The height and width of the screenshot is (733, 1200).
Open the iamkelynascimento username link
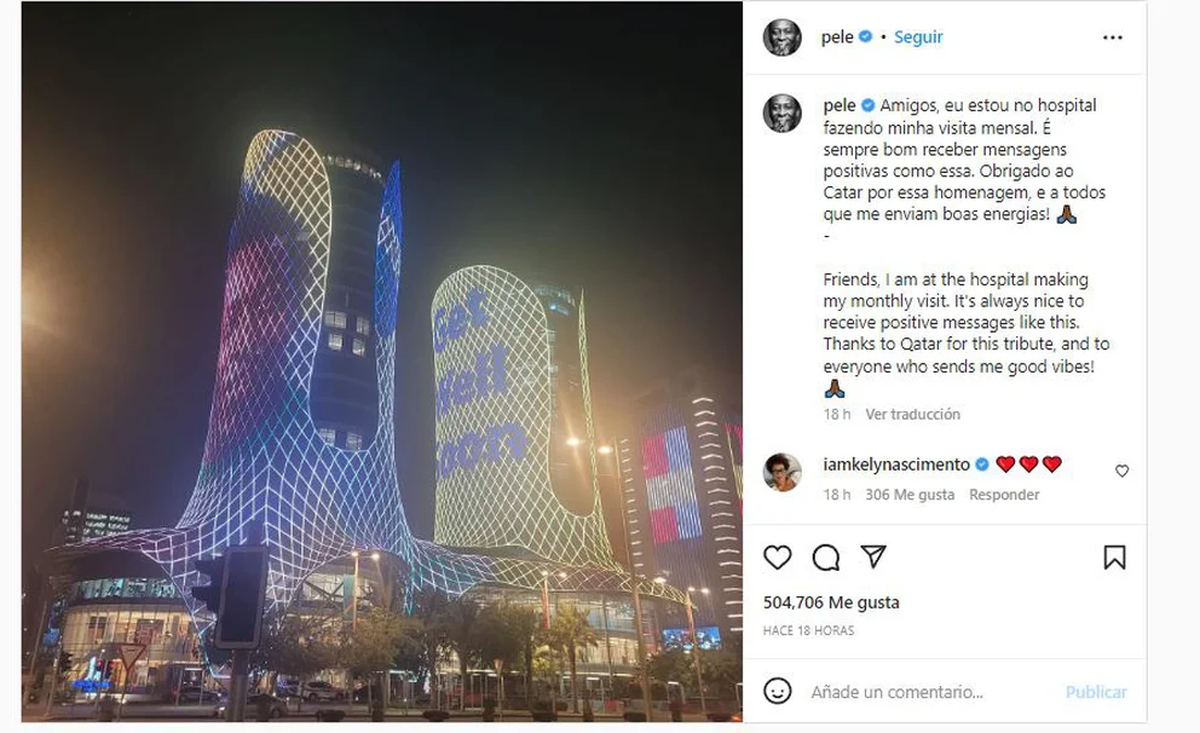896,464
